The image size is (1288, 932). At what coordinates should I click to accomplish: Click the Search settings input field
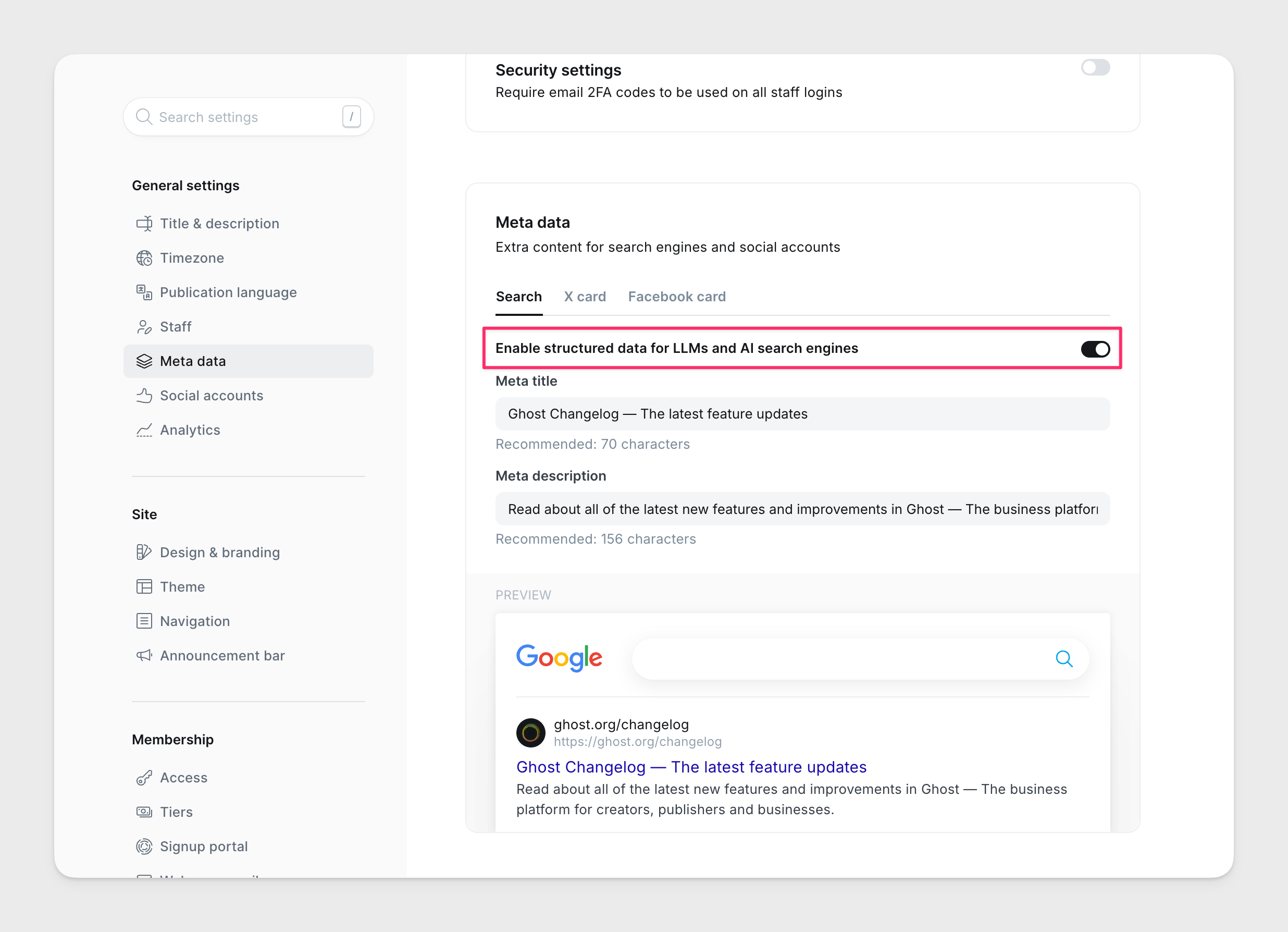[248, 117]
